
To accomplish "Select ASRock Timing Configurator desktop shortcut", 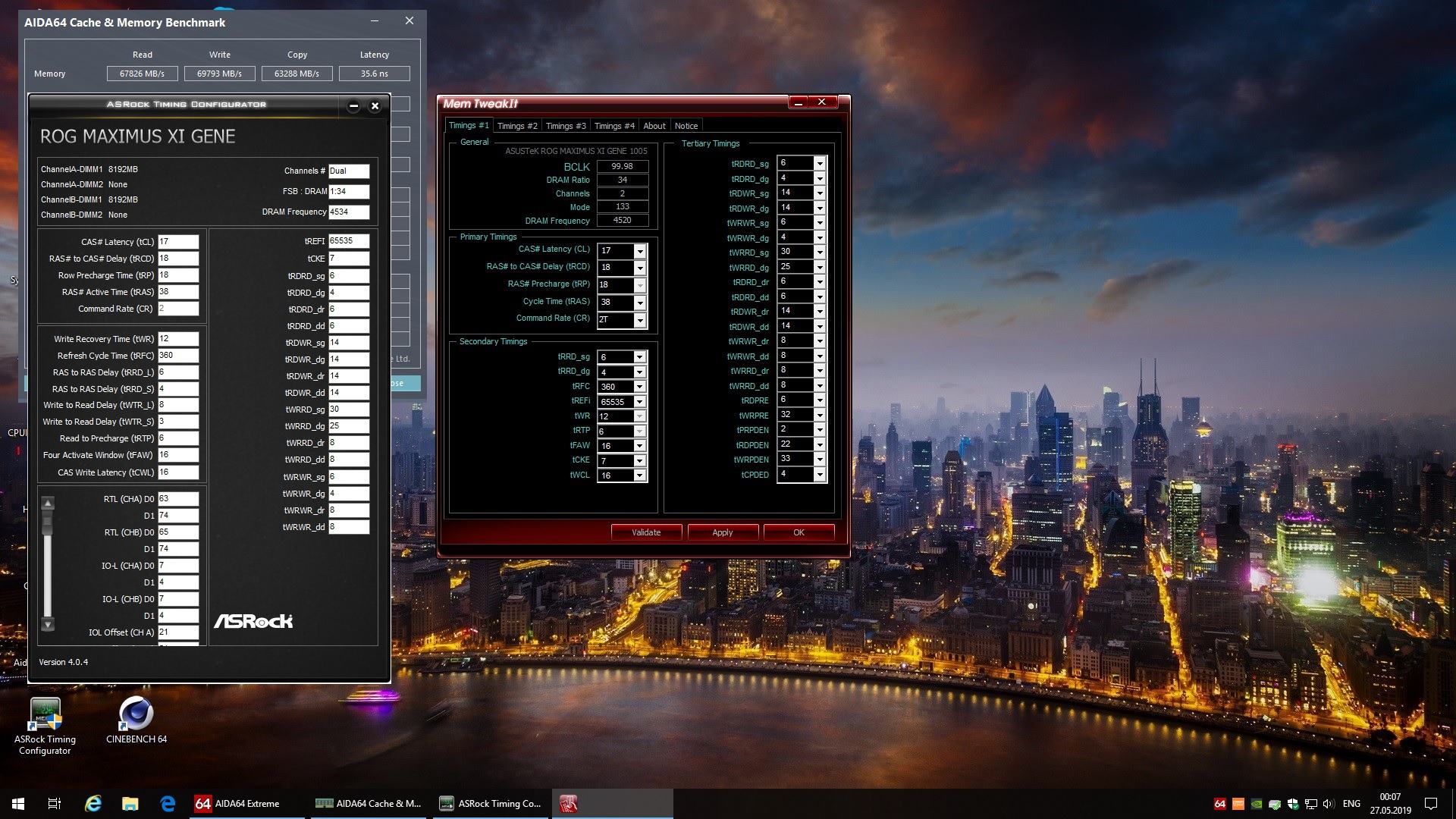I will point(45,726).
